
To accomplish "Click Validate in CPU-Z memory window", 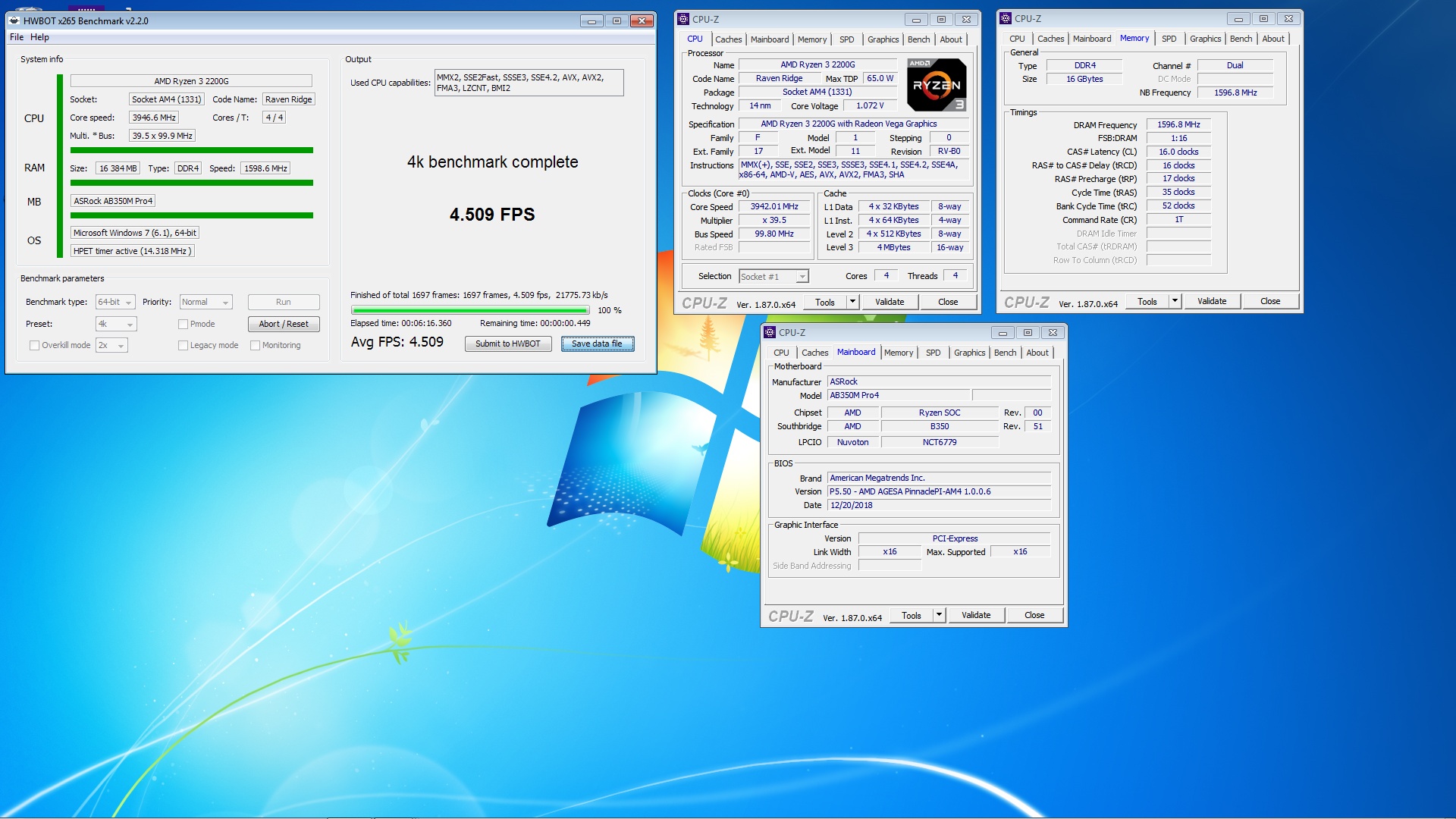I will 1212,301.
